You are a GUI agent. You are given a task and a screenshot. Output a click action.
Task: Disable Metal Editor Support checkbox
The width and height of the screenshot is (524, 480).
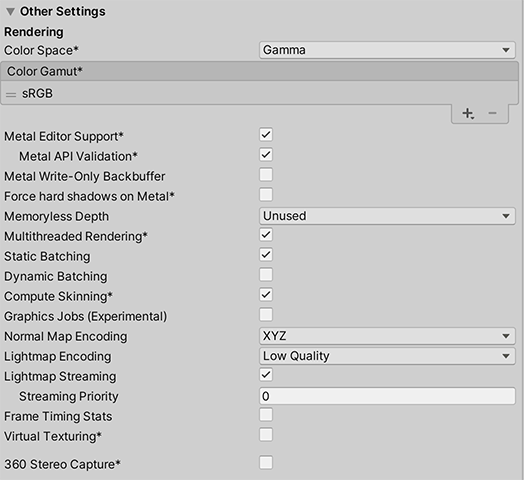[266, 135]
